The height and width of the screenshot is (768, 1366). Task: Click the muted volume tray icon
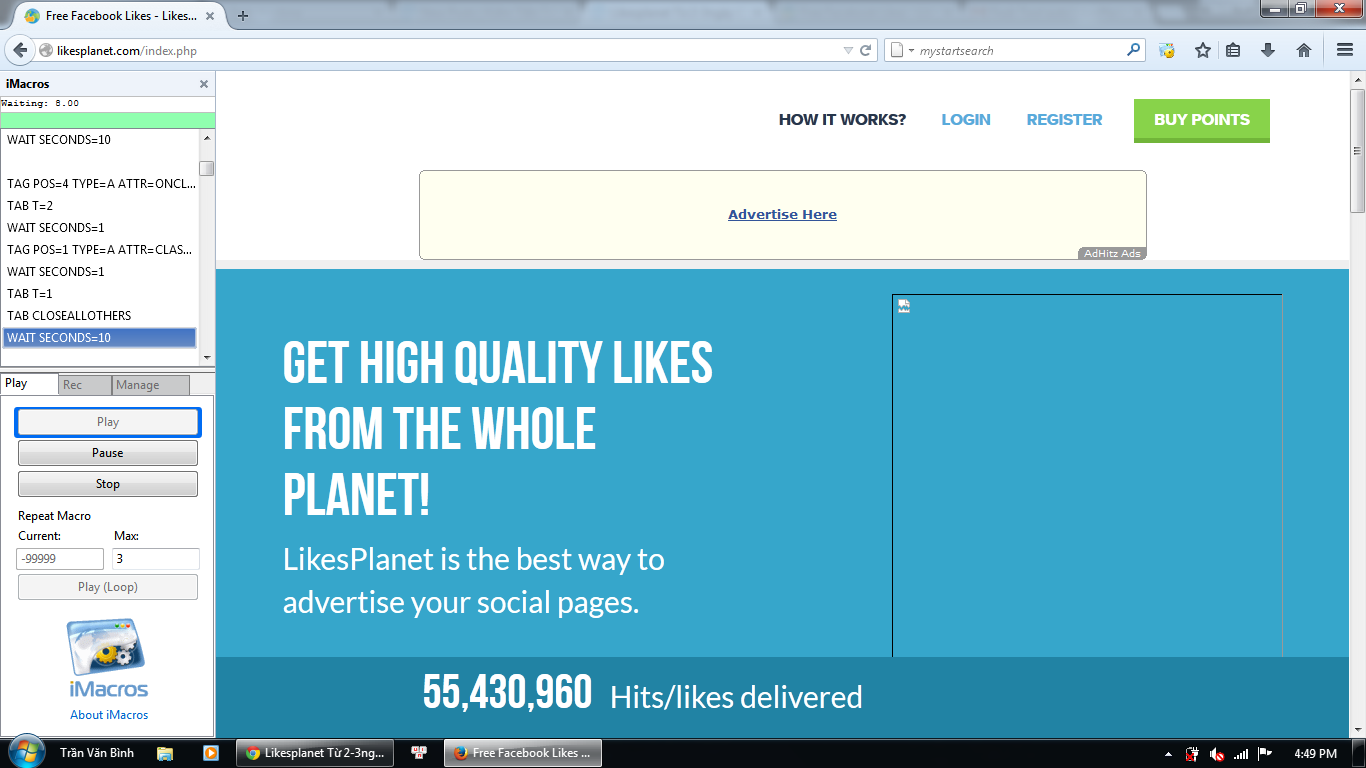click(1217, 754)
